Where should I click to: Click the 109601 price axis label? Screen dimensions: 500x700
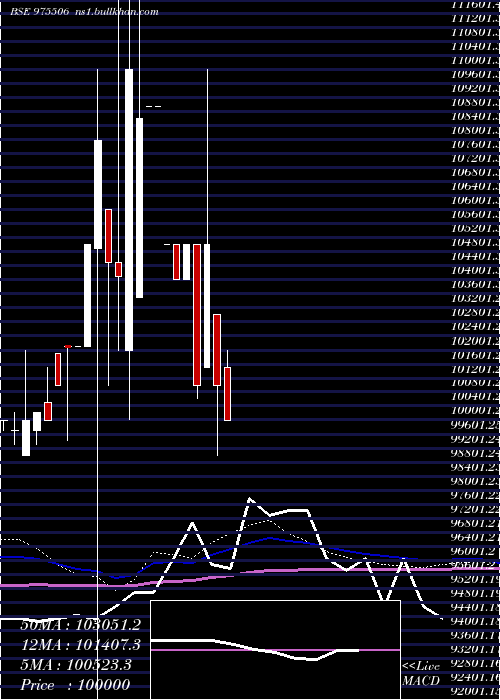tap(475, 75)
